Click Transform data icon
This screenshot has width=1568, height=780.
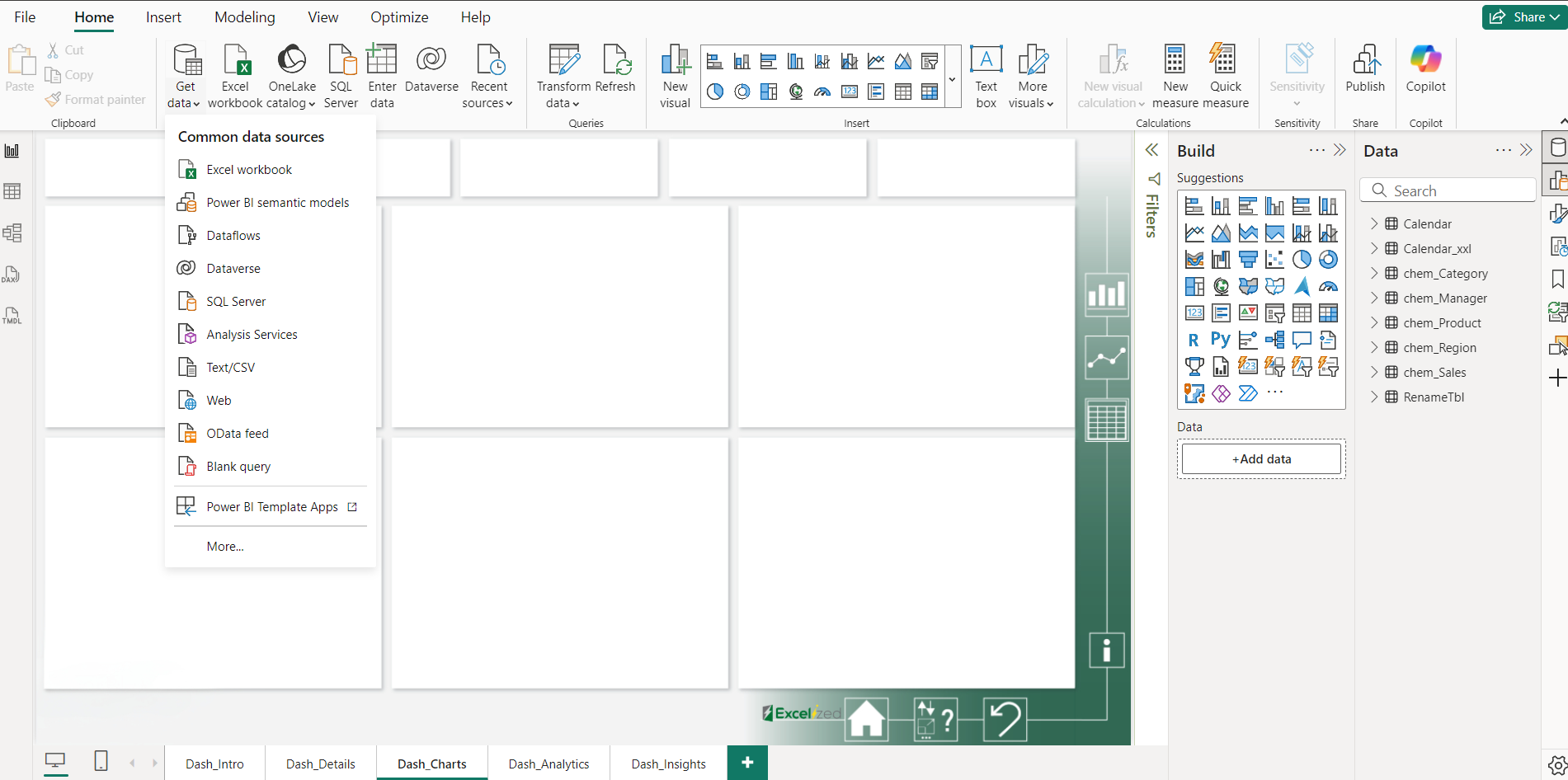(x=564, y=60)
